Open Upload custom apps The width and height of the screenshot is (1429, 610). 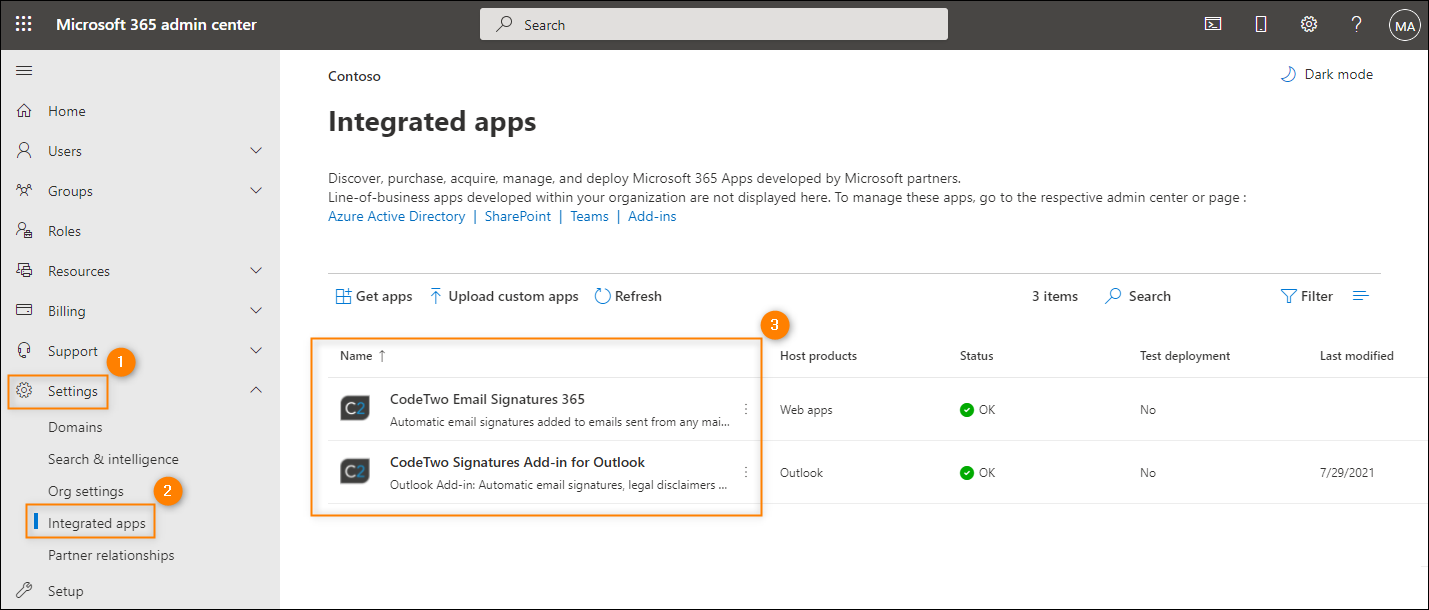[503, 295]
